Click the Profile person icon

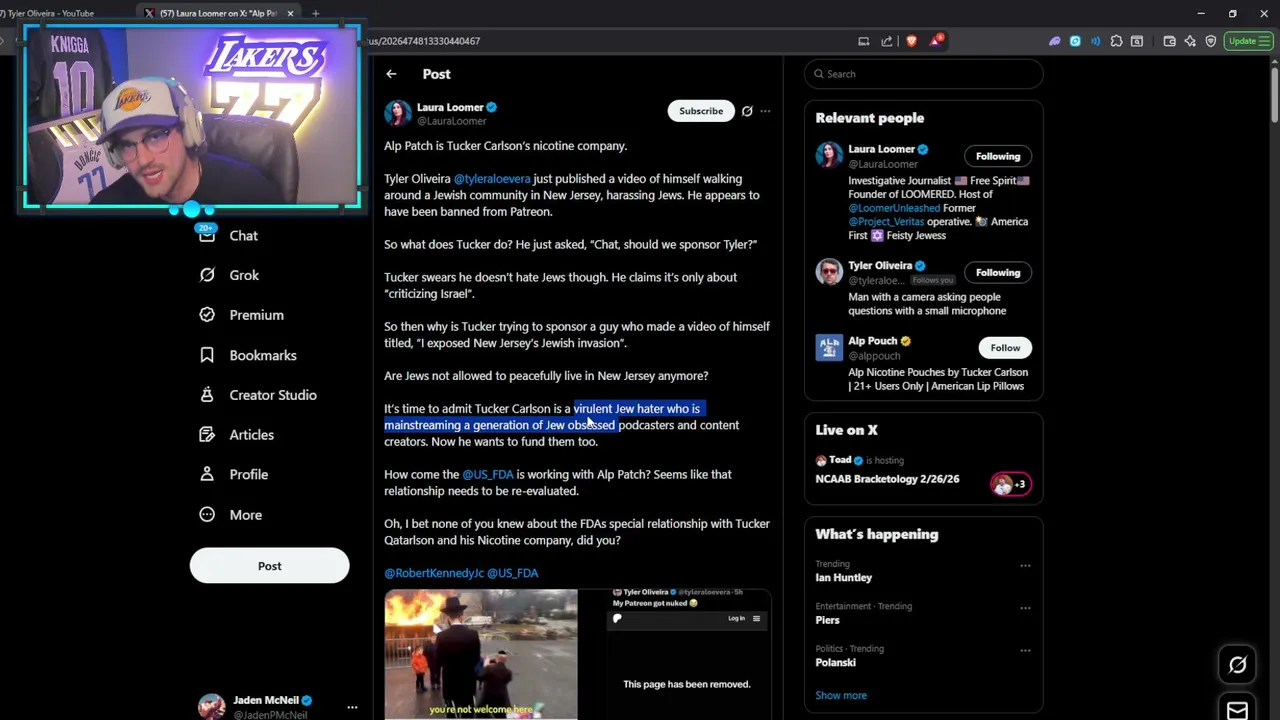pyautogui.click(x=207, y=475)
